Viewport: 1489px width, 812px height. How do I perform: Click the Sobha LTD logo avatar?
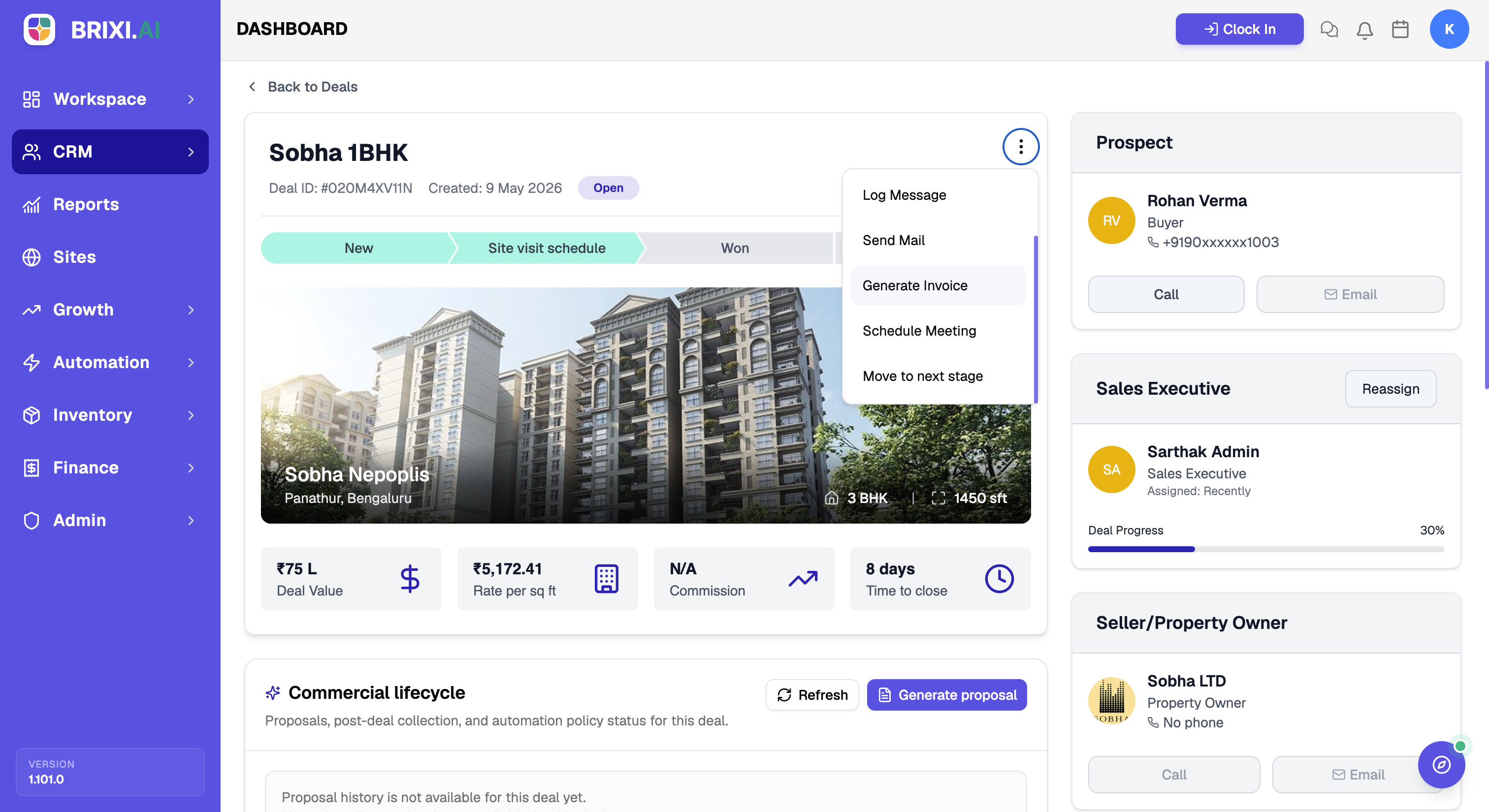point(1111,701)
